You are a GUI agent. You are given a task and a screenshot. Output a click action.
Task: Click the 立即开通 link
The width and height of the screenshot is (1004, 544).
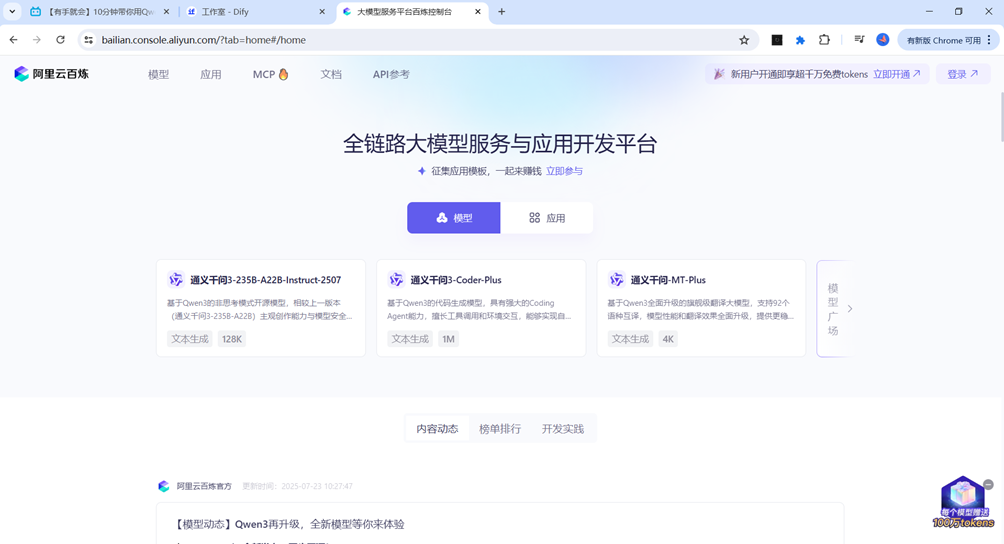point(896,74)
